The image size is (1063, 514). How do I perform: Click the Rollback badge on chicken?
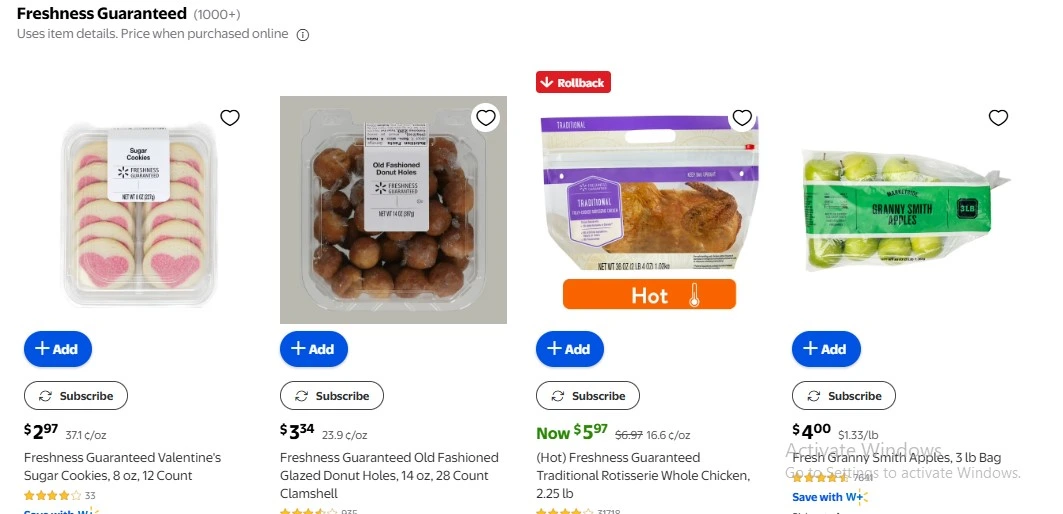573,83
